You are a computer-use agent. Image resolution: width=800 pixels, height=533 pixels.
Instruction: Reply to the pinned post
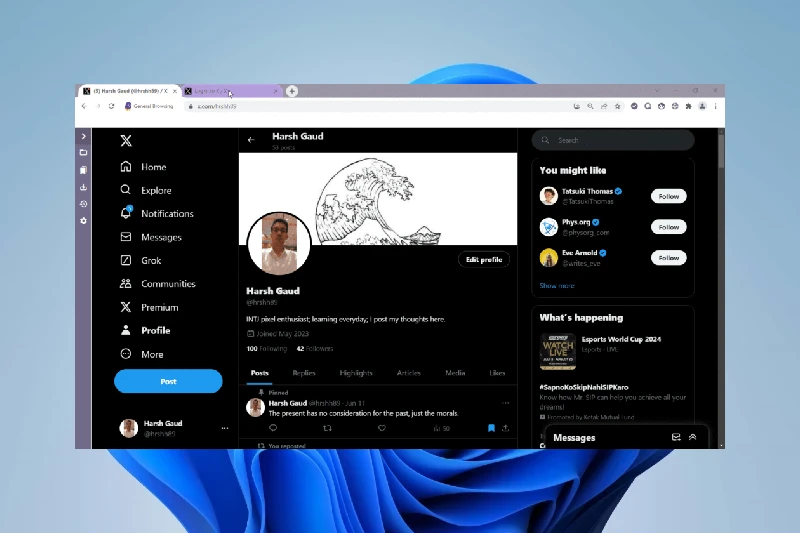click(273, 428)
